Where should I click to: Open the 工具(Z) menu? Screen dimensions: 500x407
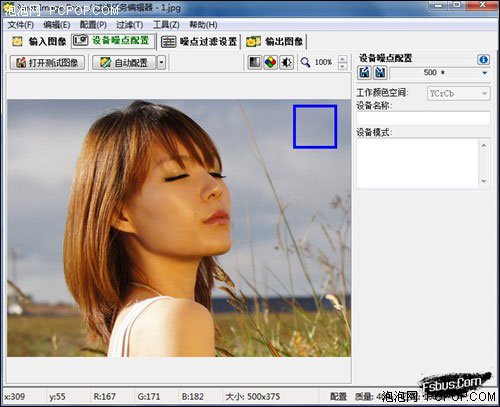click(x=166, y=25)
